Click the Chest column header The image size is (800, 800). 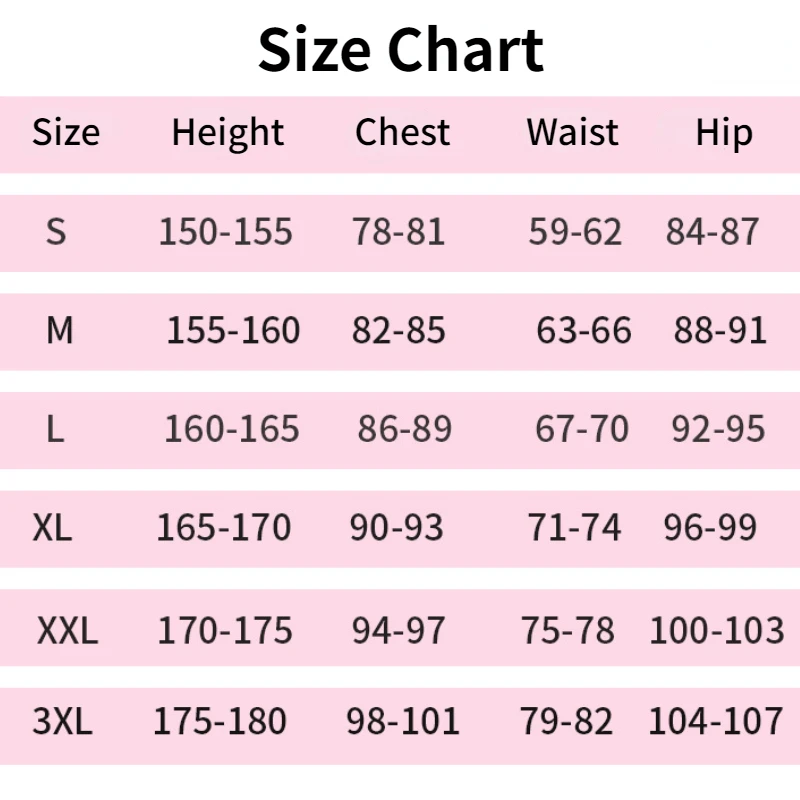[402, 133]
